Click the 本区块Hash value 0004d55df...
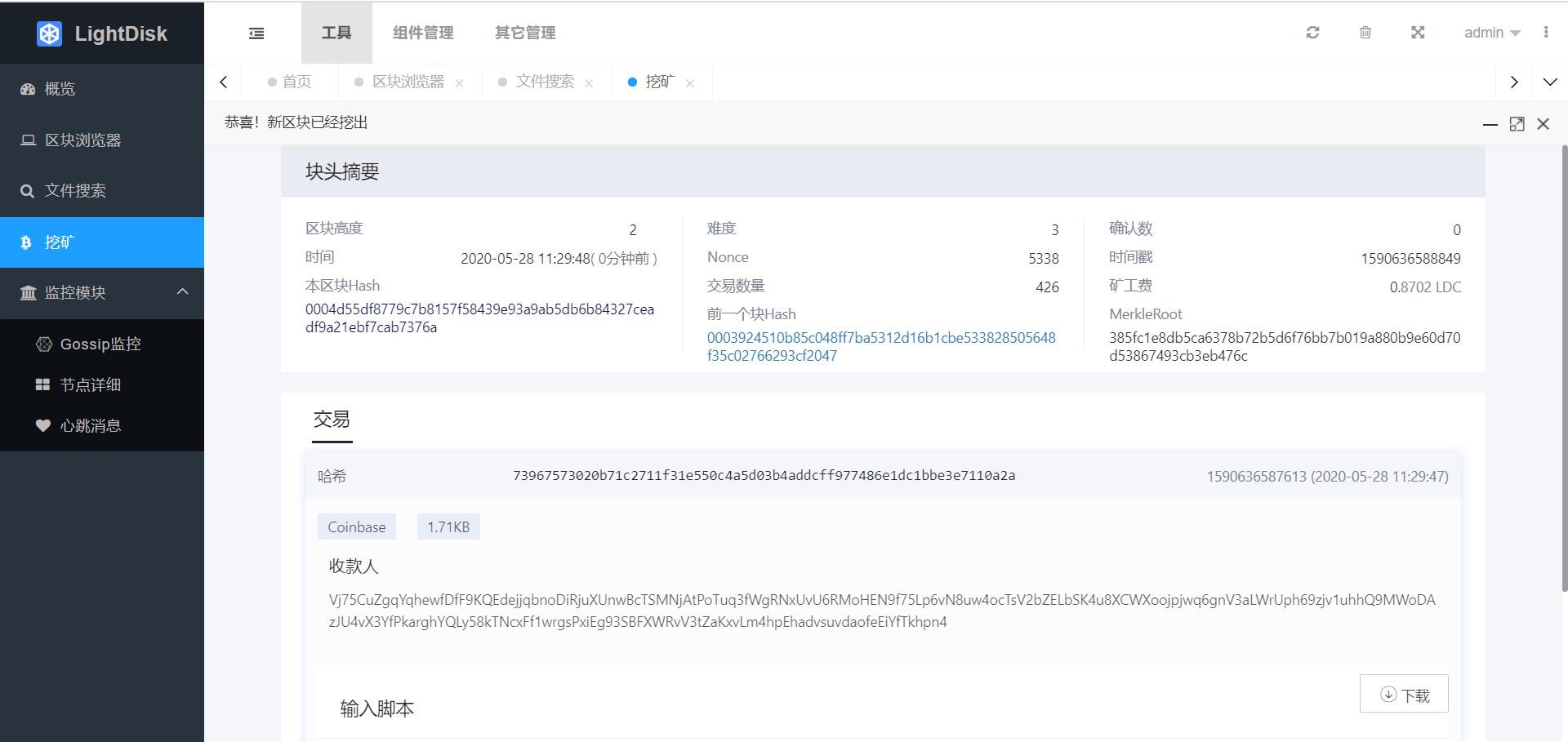This screenshot has height=742, width=1568. pos(479,318)
